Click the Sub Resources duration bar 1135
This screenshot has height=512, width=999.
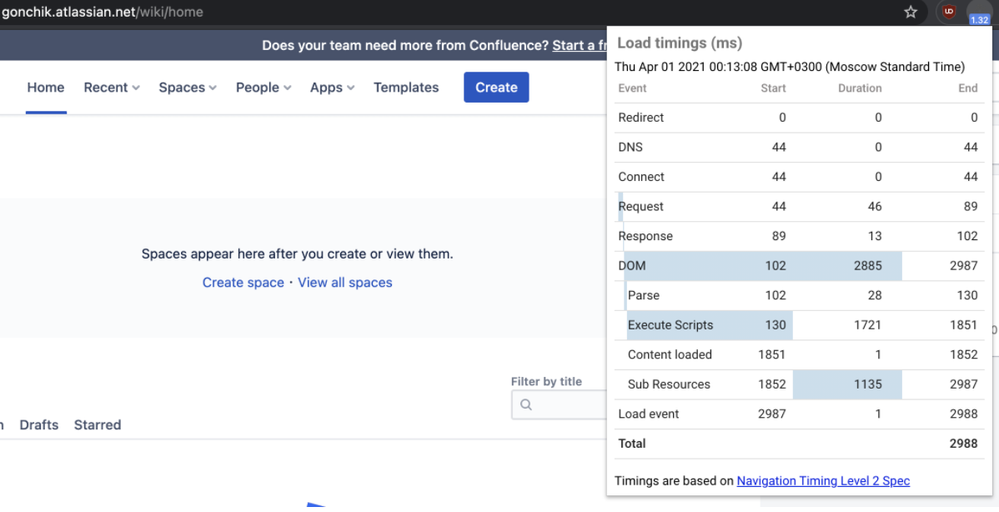(x=847, y=384)
